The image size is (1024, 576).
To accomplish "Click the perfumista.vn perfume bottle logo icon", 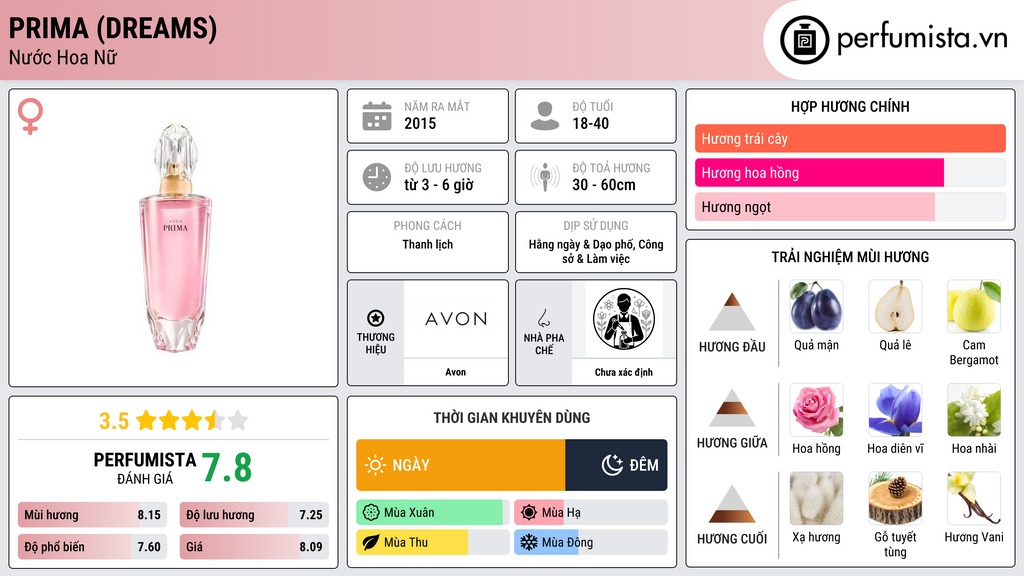I will click(805, 39).
